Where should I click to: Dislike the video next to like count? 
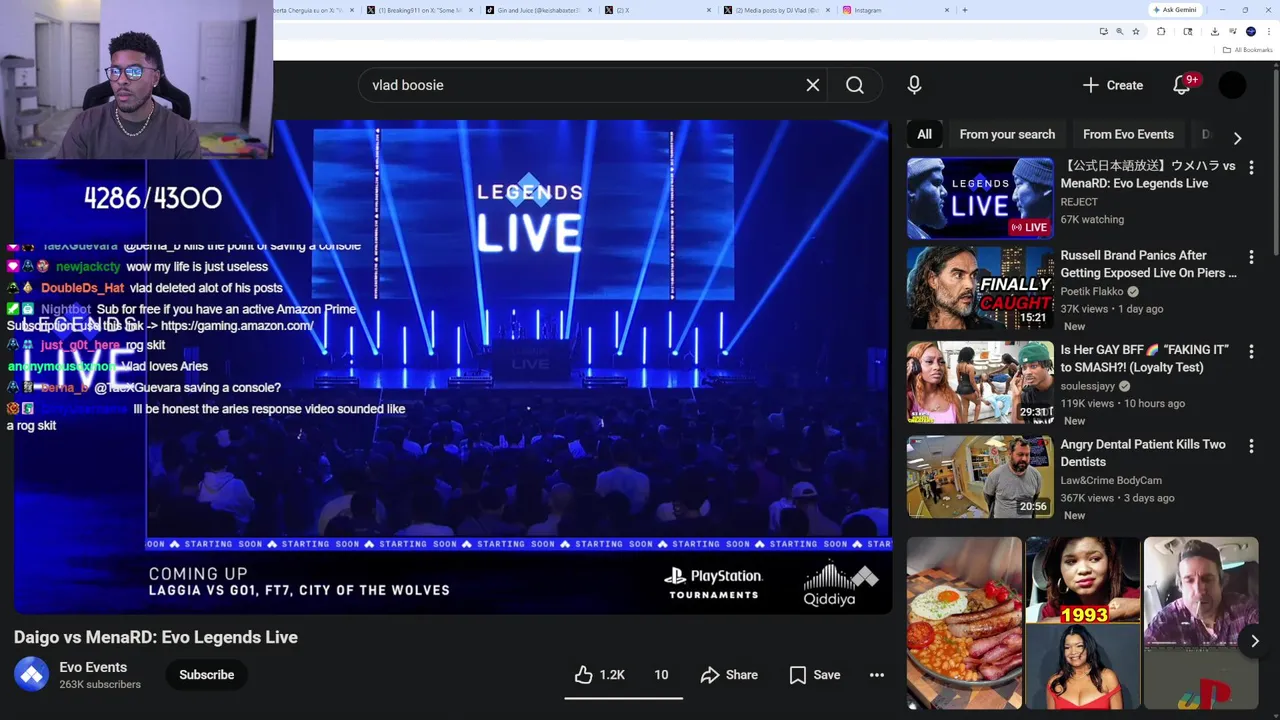661,675
